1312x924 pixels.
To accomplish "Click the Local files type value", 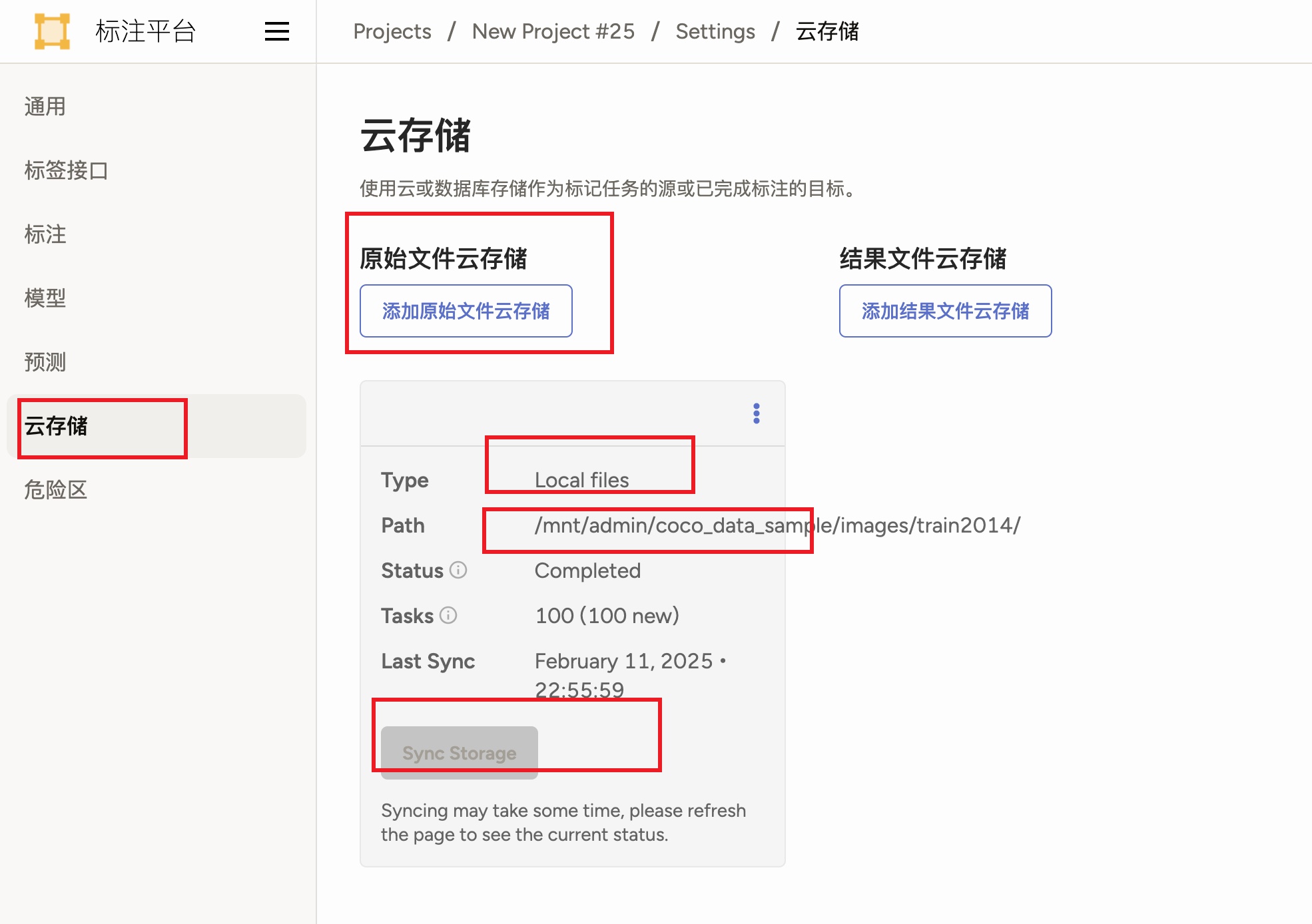I will [x=581, y=479].
